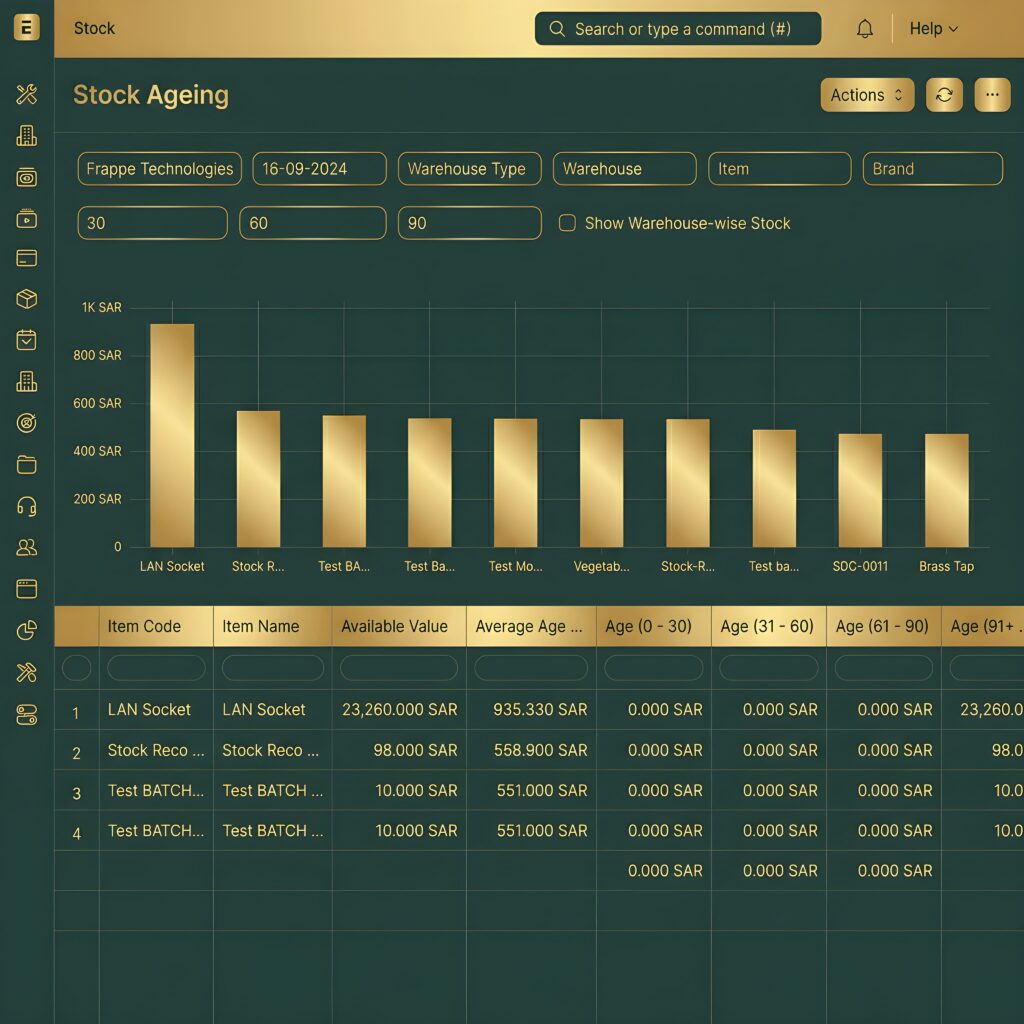Open the notifications bell
The width and height of the screenshot is (1024, 1024).
point(865,29)
